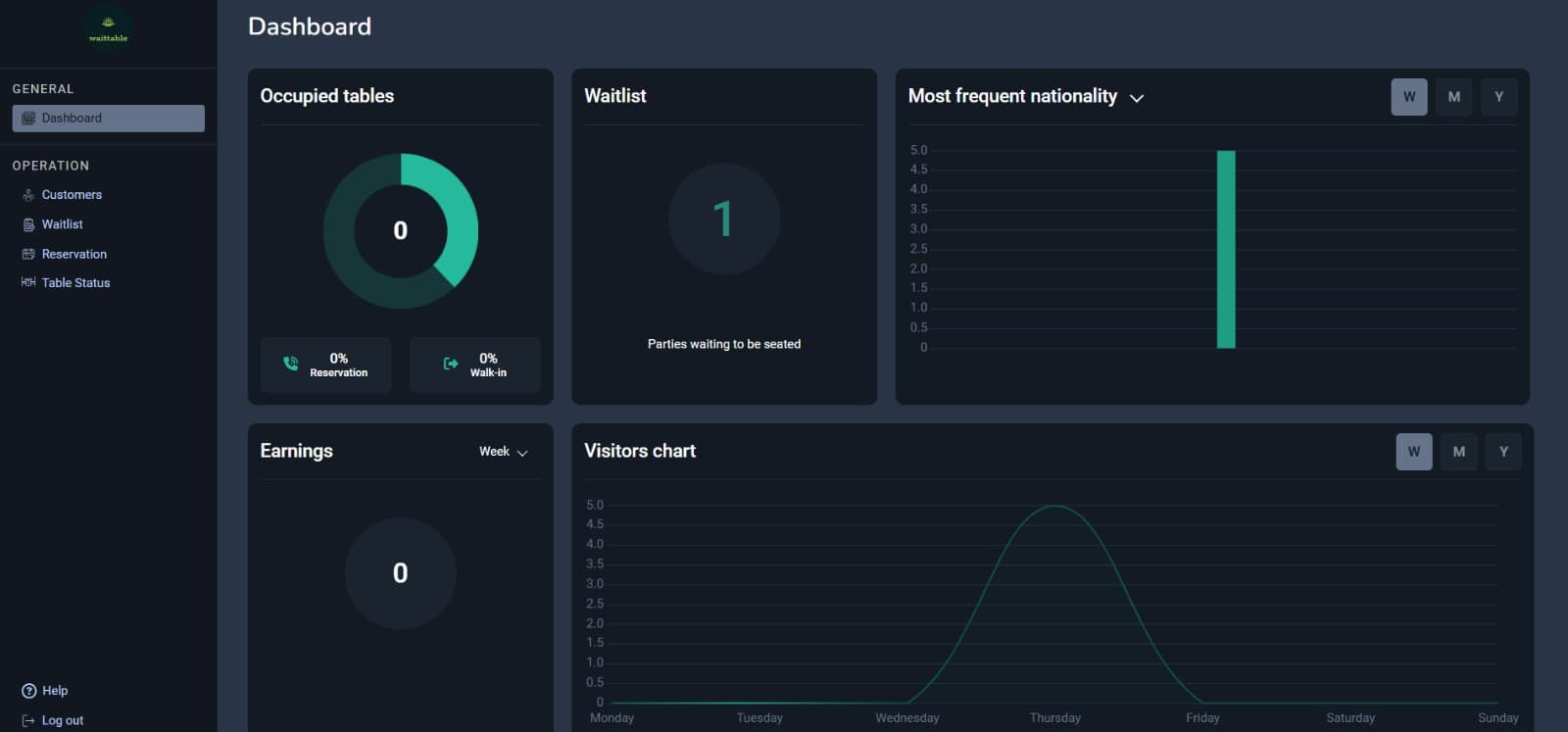Image resolution: width=1568 pixels, height=732 pixels.
Task: Click the Log out arrow icon
Action: click(x=28, y=720)
